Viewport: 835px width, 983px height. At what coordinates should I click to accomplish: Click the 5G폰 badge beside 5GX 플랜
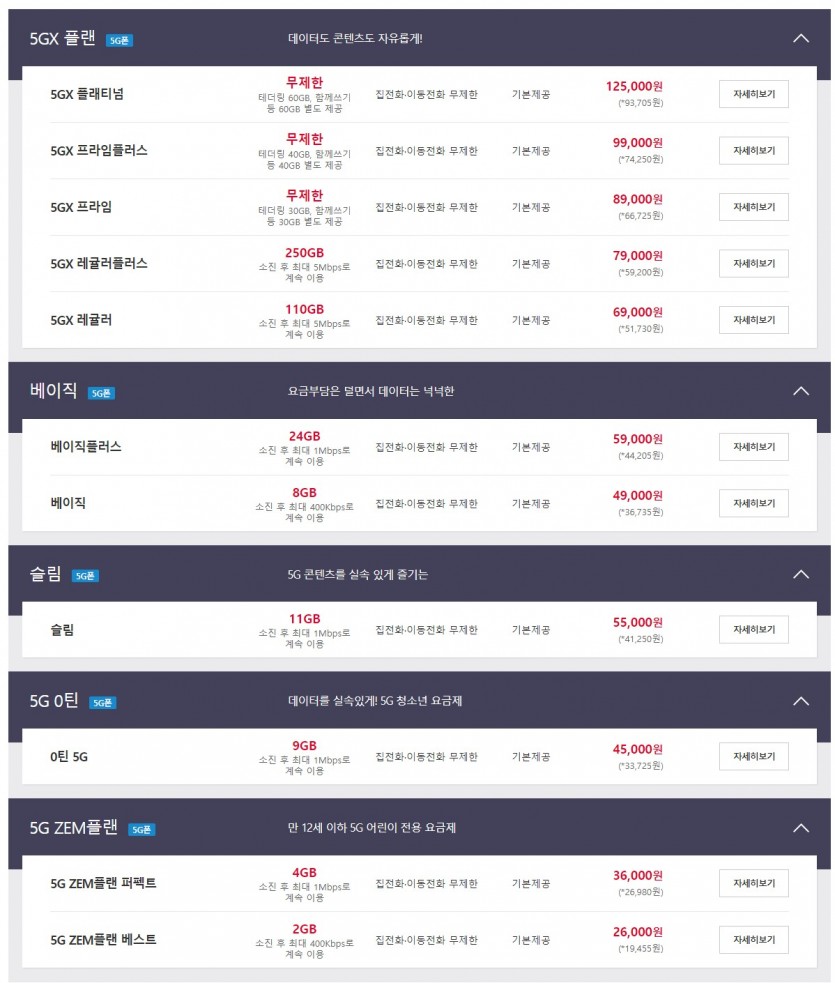(x=120, y=40)
